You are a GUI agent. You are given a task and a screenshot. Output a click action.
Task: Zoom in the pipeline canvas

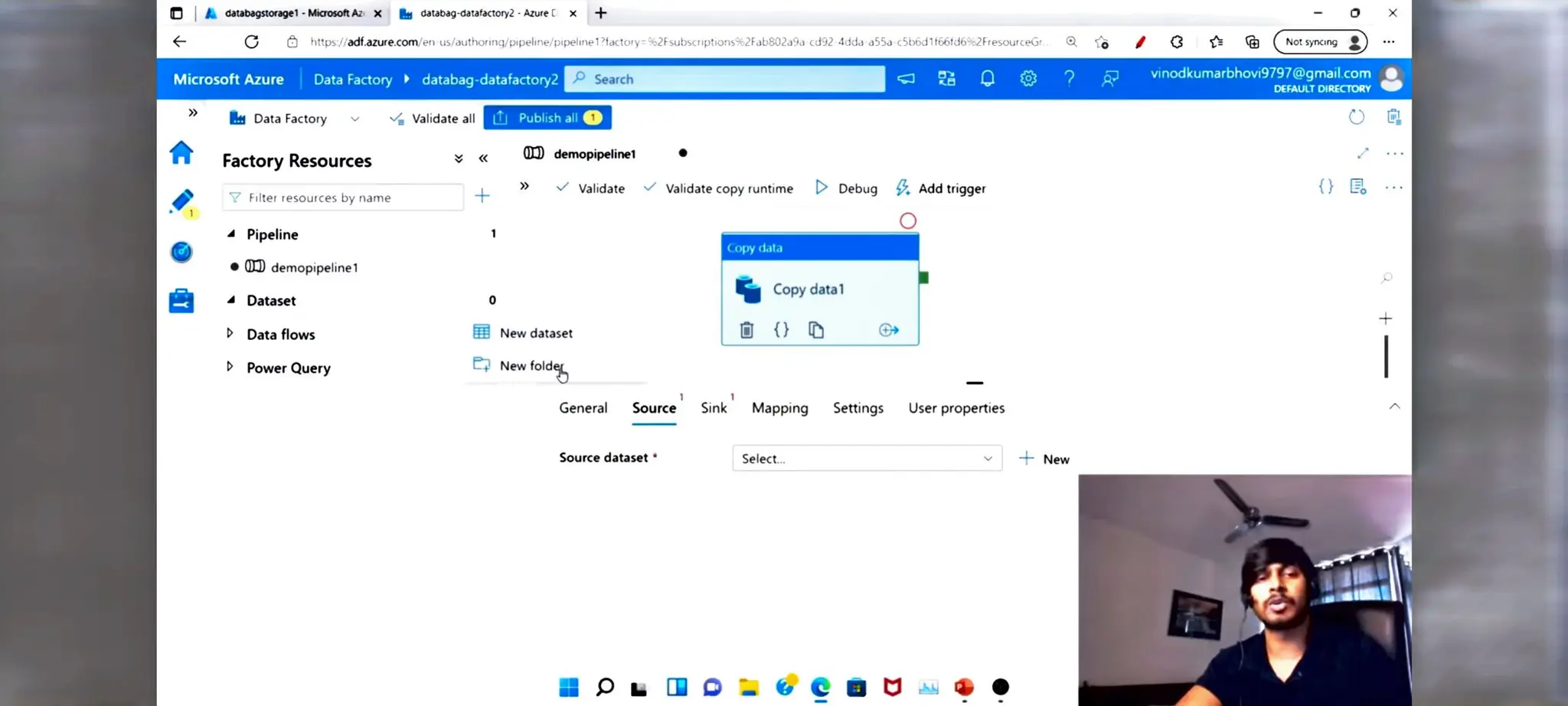click(x=1386, y=319)
